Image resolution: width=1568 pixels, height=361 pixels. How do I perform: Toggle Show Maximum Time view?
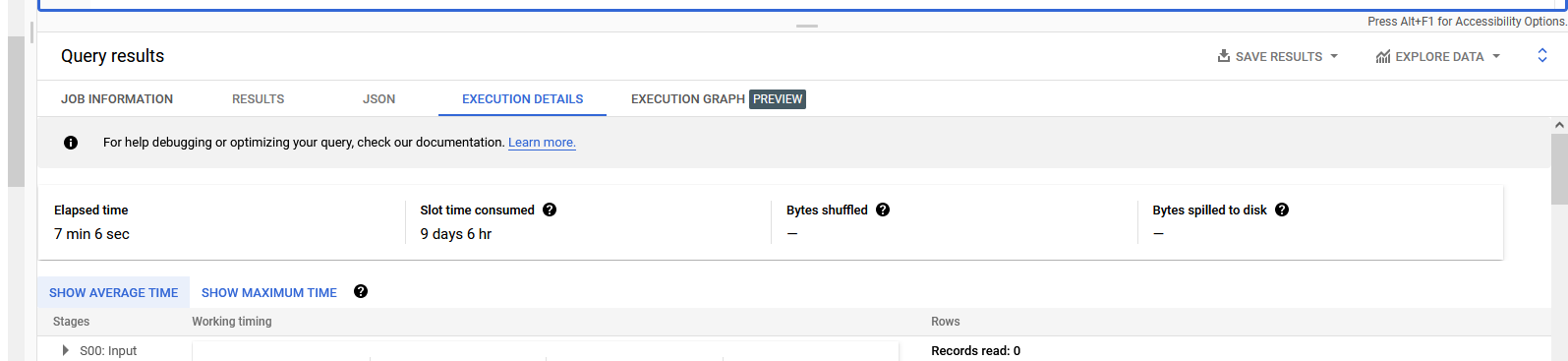(269, 292)
